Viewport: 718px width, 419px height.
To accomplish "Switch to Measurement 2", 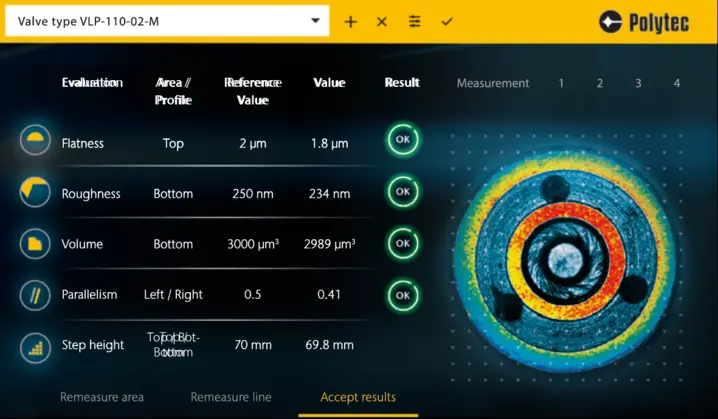I will 600,83.
